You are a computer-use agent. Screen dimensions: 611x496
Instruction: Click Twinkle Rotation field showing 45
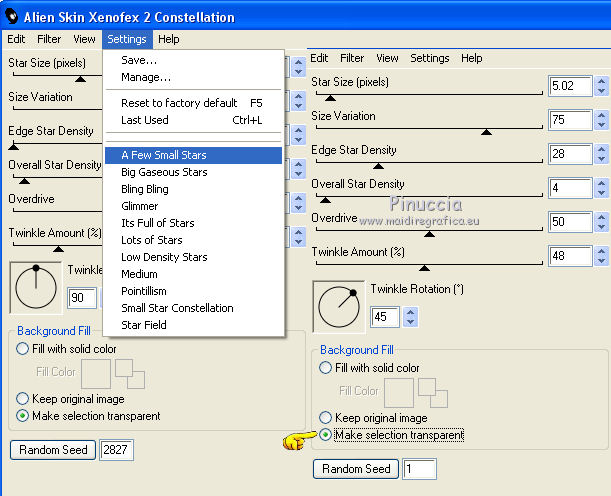tap(385, 317)
